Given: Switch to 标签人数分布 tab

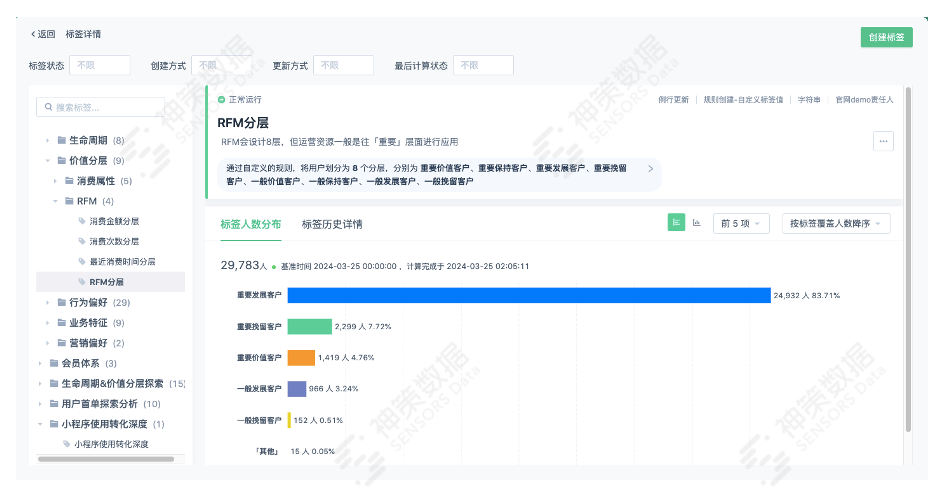Looking at the screenshot, I should point(251,224).
